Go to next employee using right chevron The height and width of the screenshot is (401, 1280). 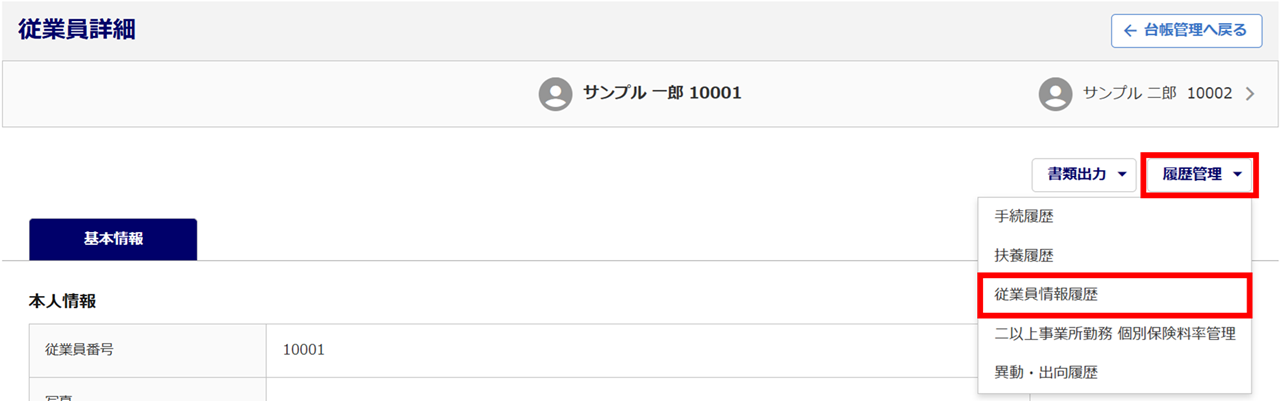1249,94
